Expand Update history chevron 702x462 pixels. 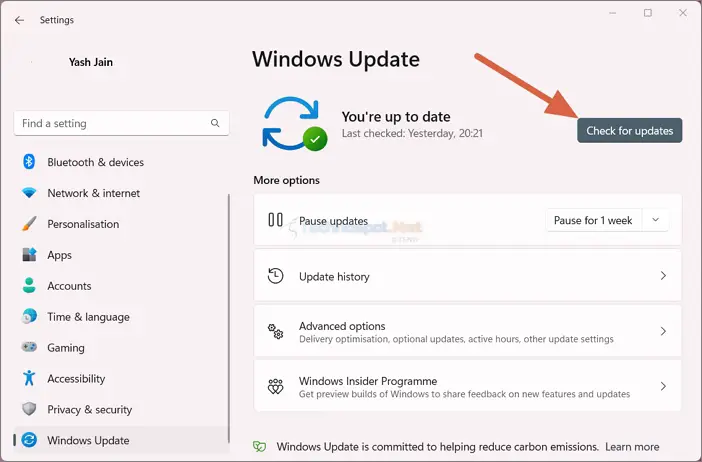[663, 276]
